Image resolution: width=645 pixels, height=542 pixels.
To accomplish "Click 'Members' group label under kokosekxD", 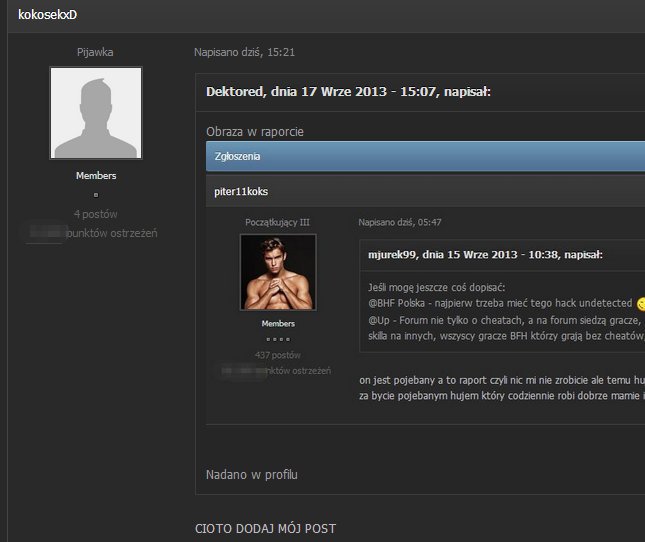I will [96, 176].
